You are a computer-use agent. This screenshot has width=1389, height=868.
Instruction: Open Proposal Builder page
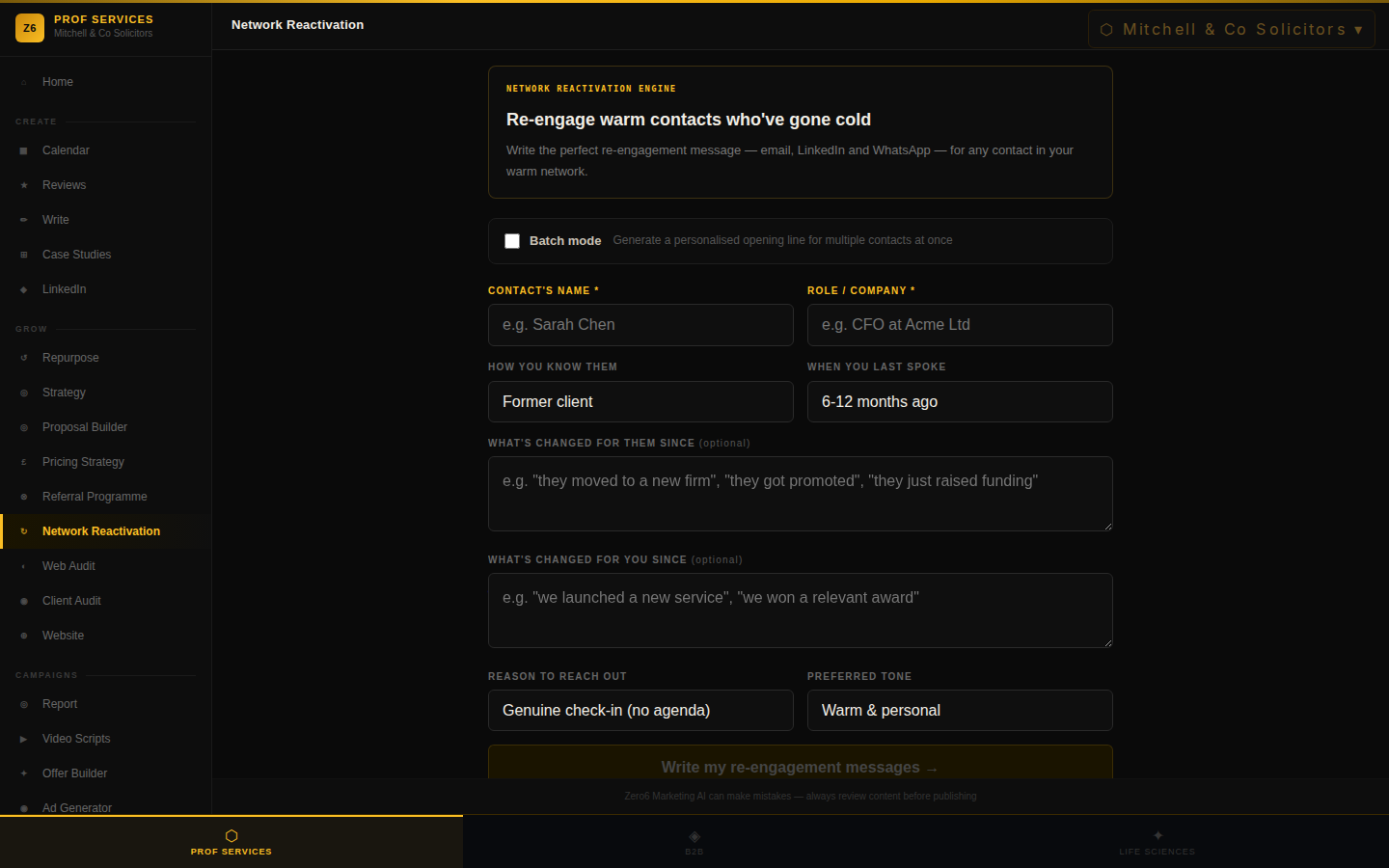(x=106, y=427)
